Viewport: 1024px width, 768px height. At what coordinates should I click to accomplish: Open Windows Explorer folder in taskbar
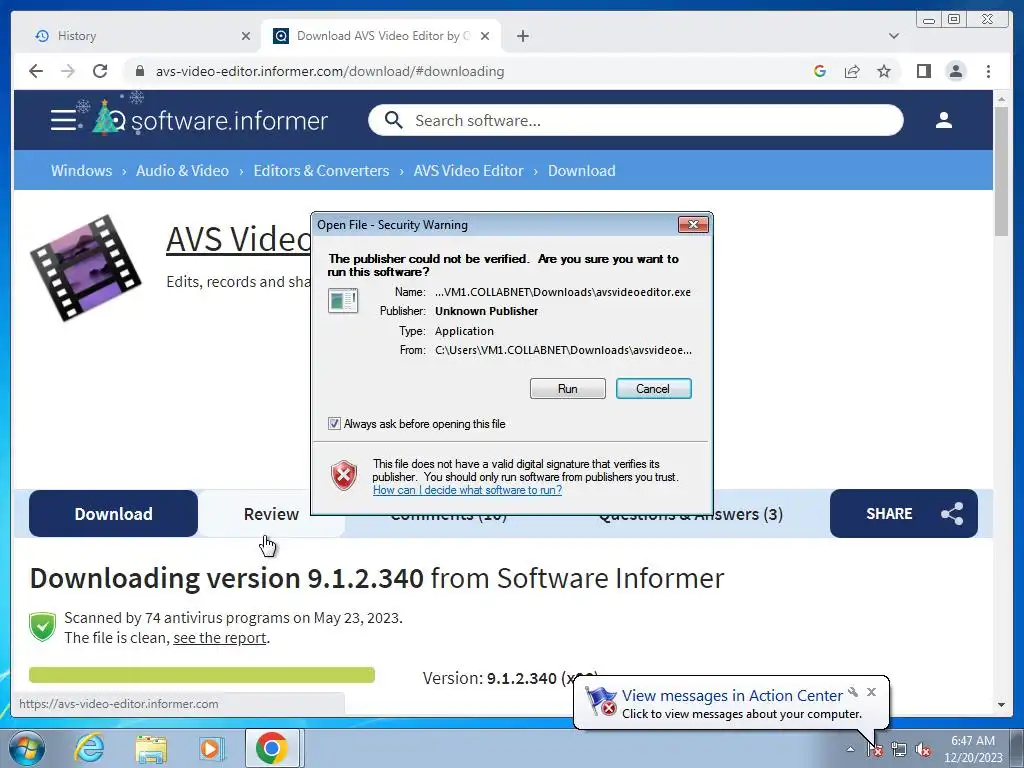[x=152, y=748]
